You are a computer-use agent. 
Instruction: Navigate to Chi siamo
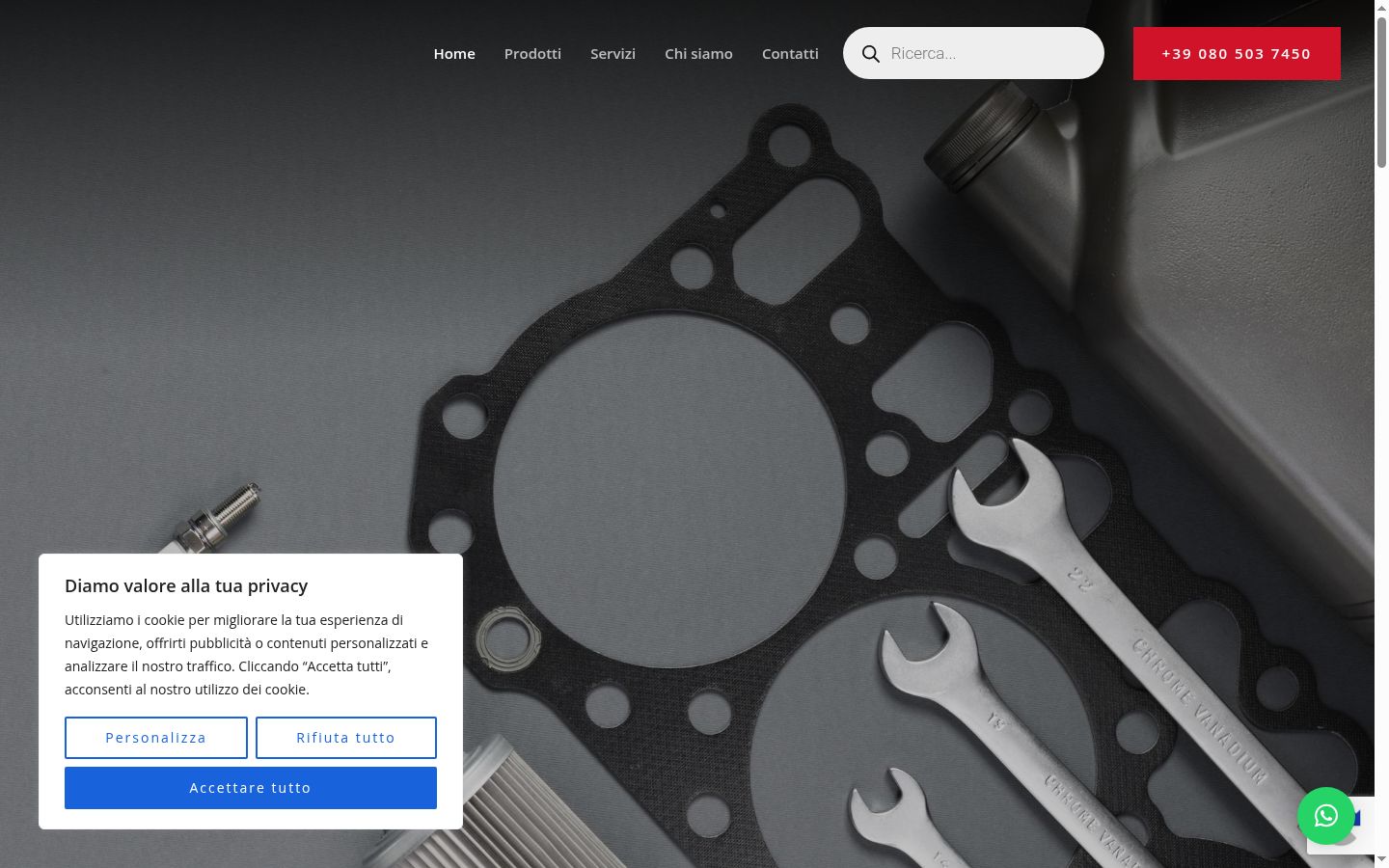698,54
